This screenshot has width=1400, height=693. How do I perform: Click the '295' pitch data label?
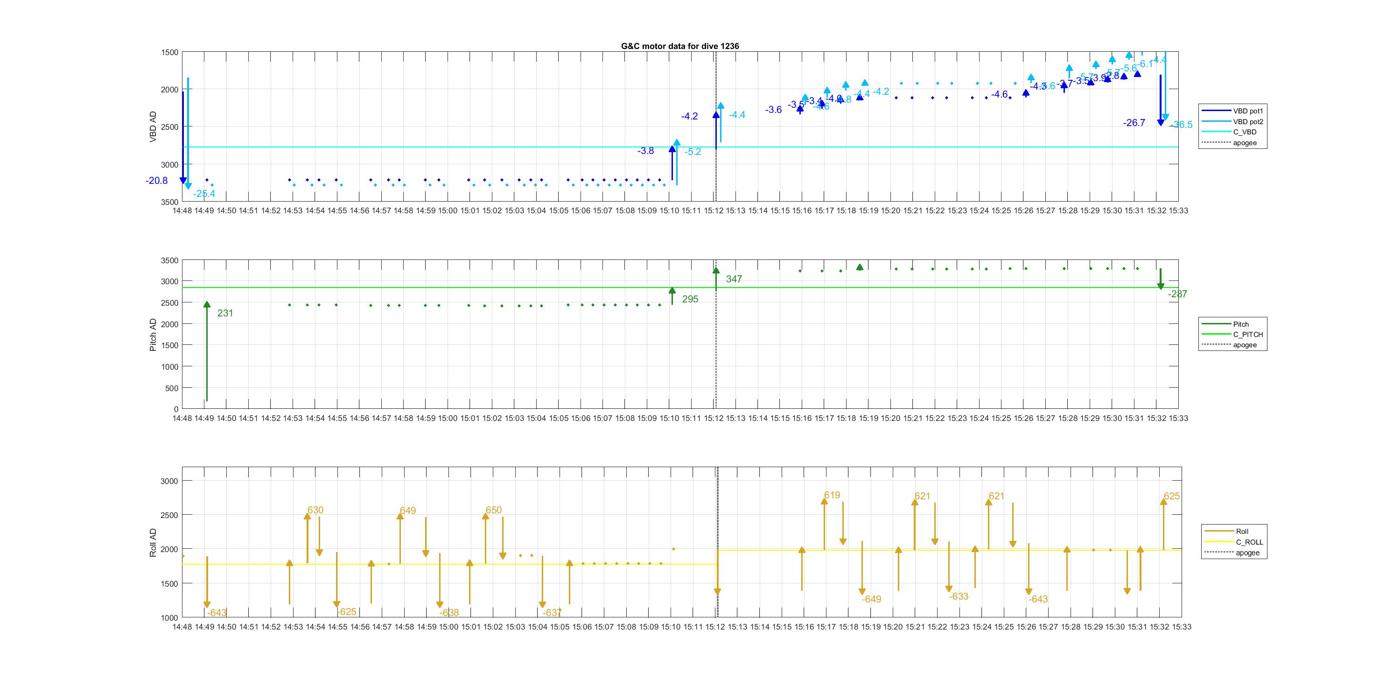(x=690, y=299)
